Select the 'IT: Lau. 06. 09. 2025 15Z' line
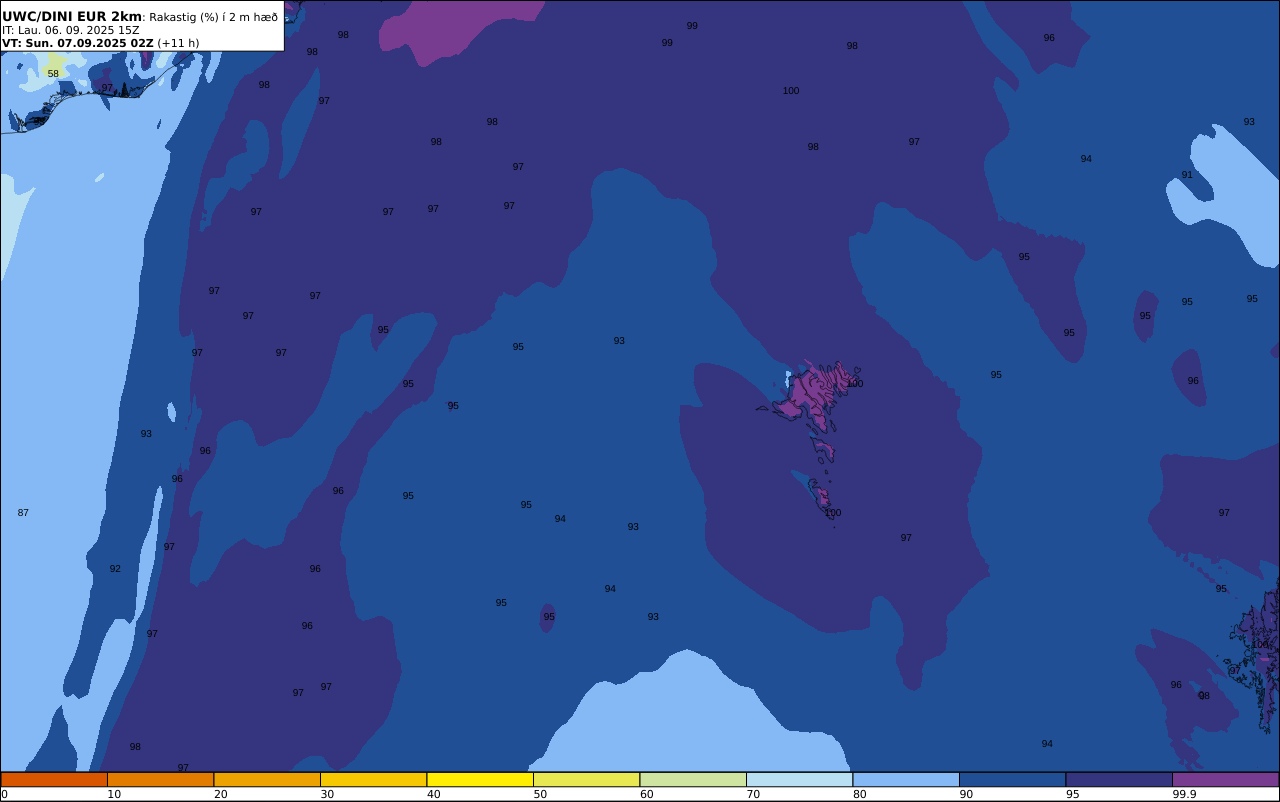 pos(71,30)
